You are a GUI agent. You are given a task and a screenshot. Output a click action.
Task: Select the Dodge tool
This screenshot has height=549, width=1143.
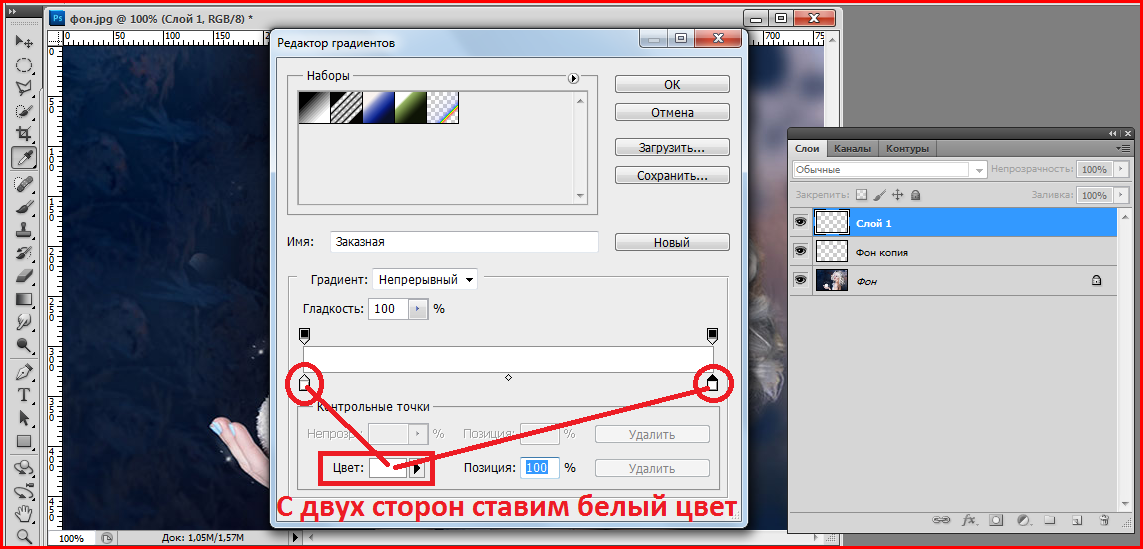point(23,345)
